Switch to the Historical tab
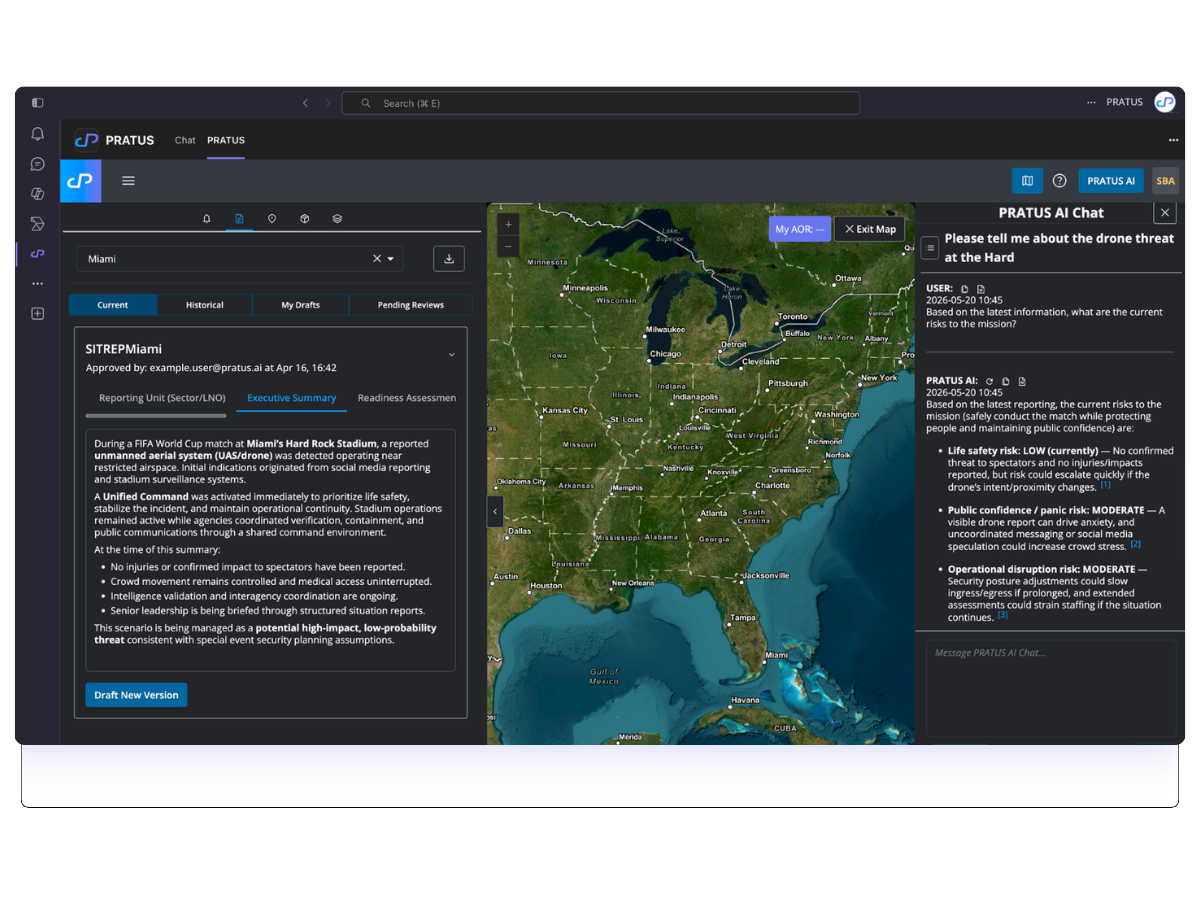 point(205,305)
